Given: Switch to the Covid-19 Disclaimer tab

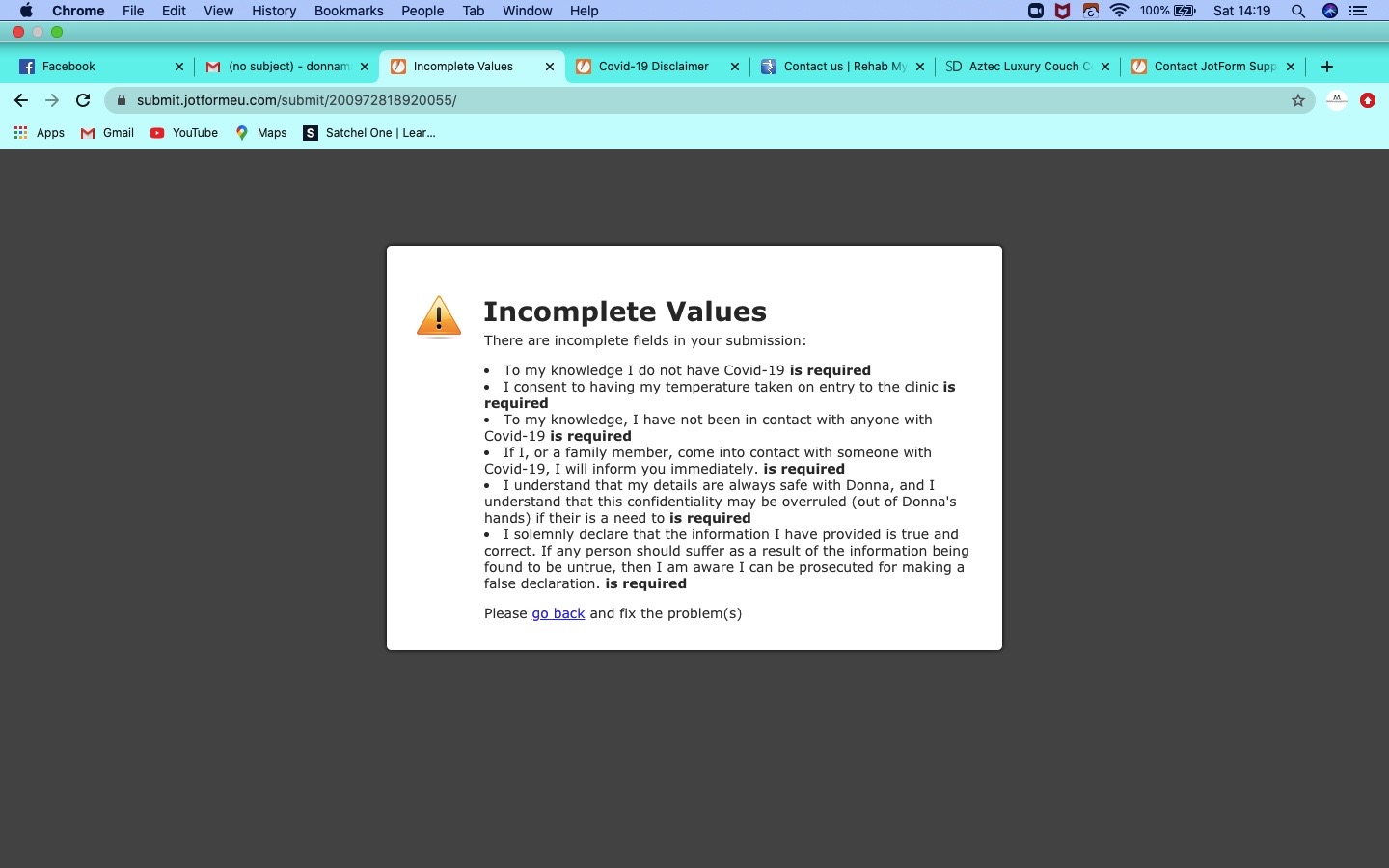Looking at the screenshot, I should click(653, 67).
